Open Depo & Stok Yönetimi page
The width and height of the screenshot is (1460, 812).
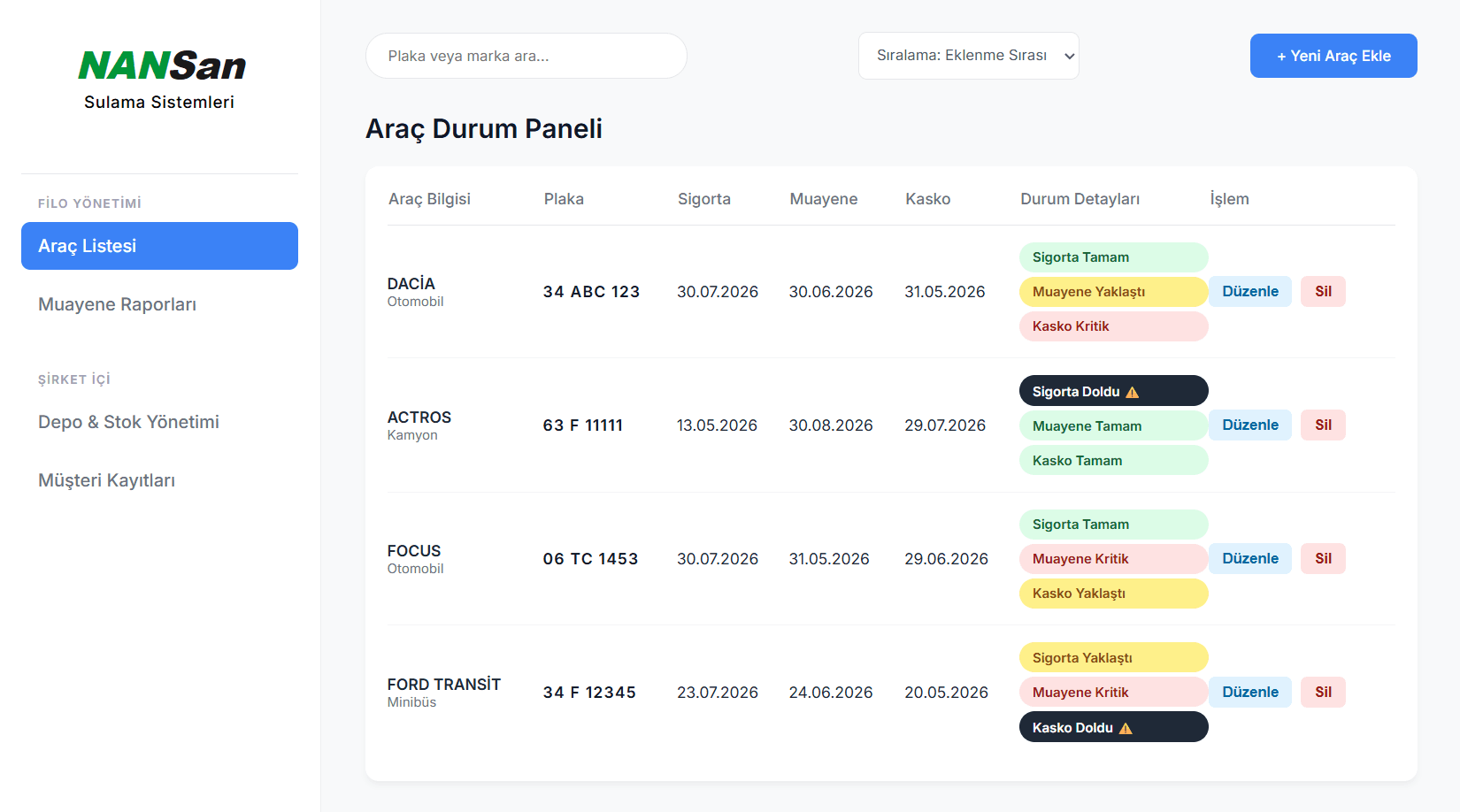click(159, 422)
